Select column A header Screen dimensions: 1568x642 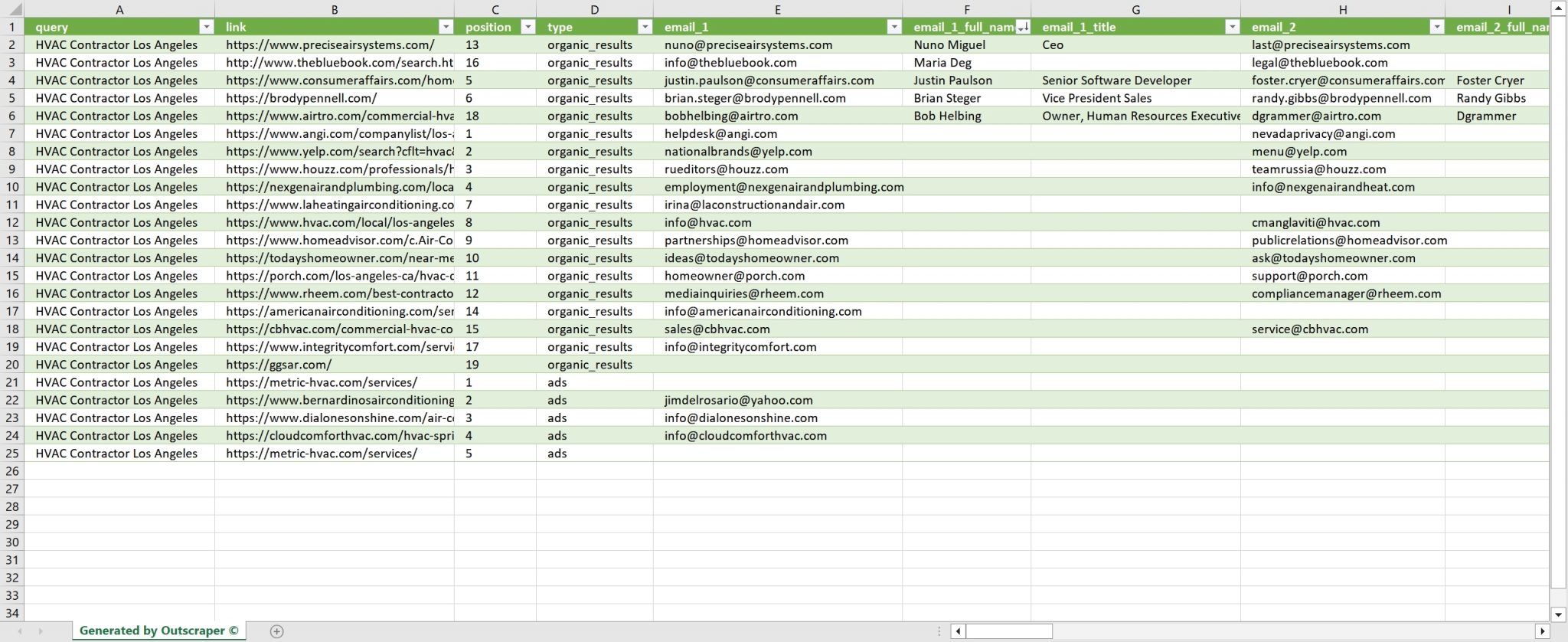119,9
